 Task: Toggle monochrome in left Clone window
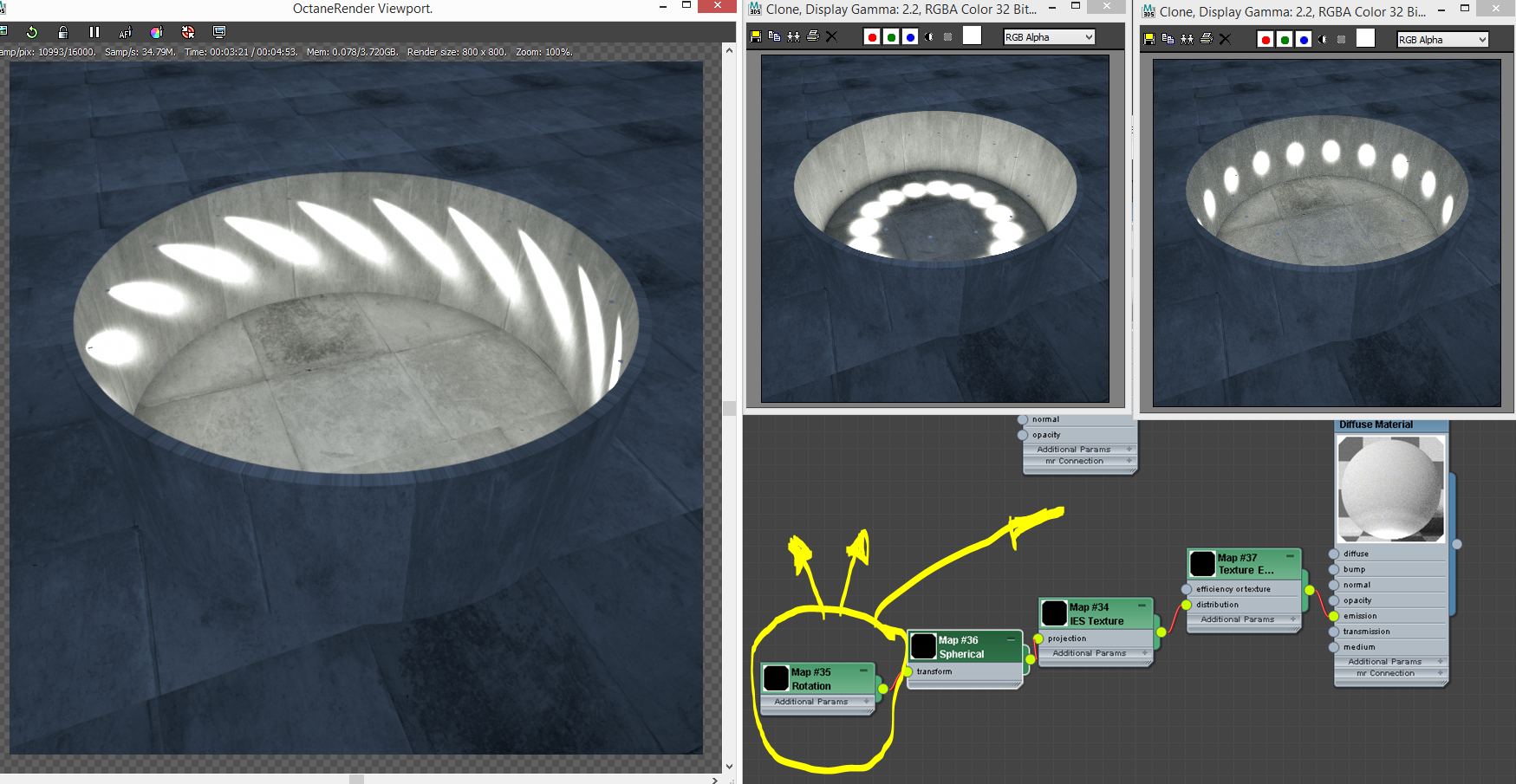point(948,36)
